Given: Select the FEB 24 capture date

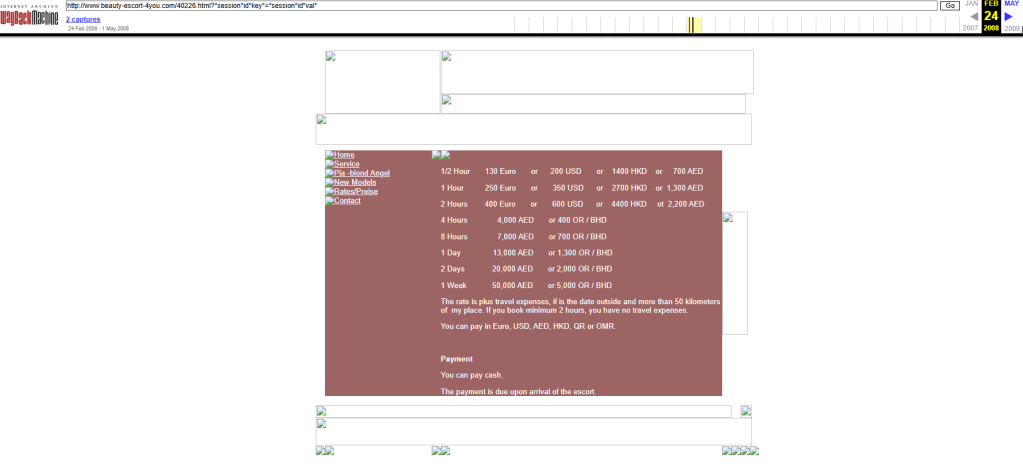Looking at the screenshot, I should coord(991,15).
